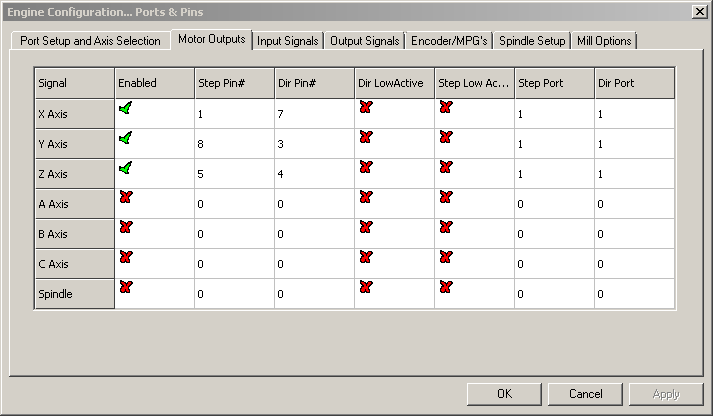Toggle Dir LowActive red X for X Axis
Image resolution: width=713 pixels, height=416 pixels.
(365, 108)
